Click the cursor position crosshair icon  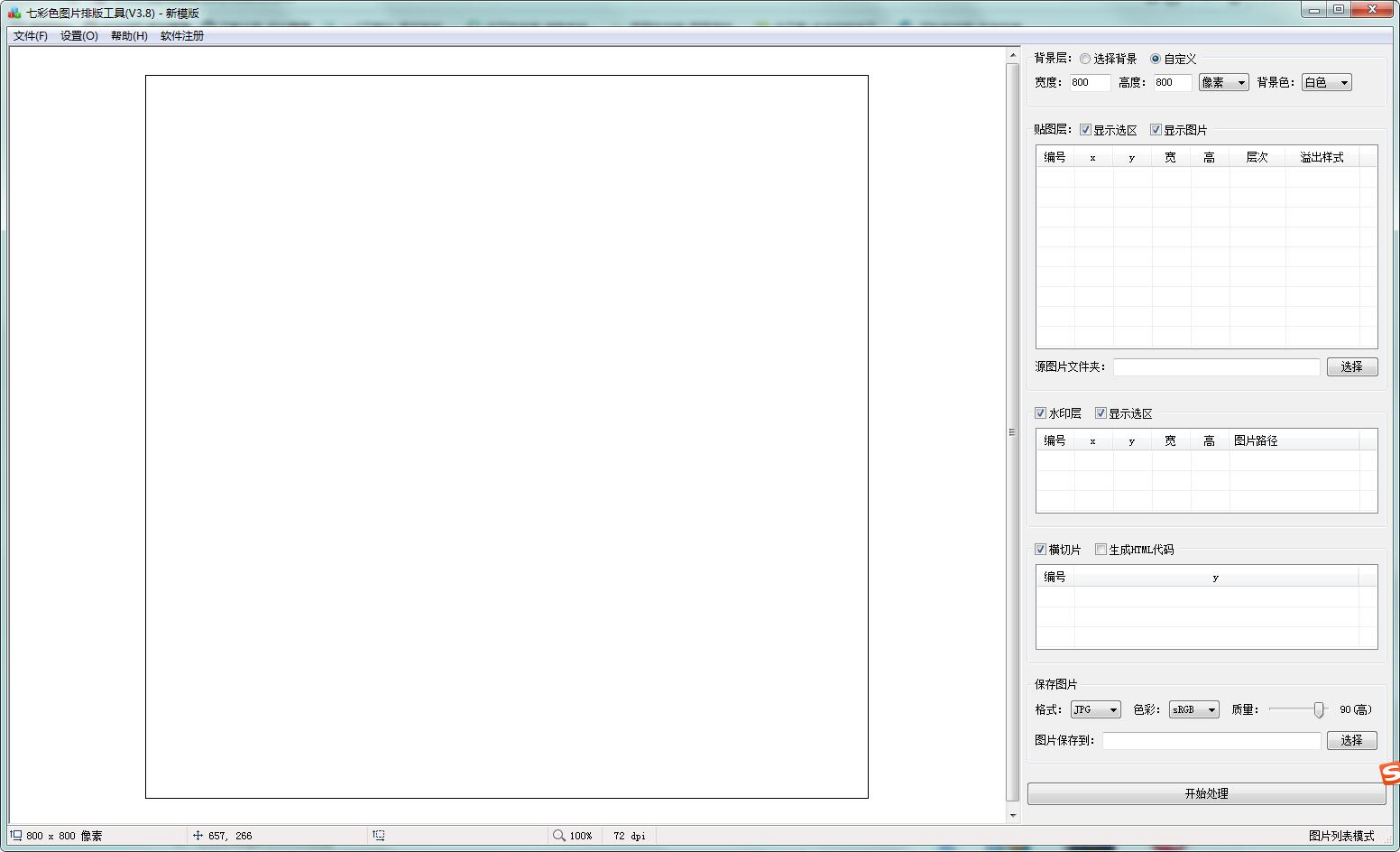click(198, 835)
